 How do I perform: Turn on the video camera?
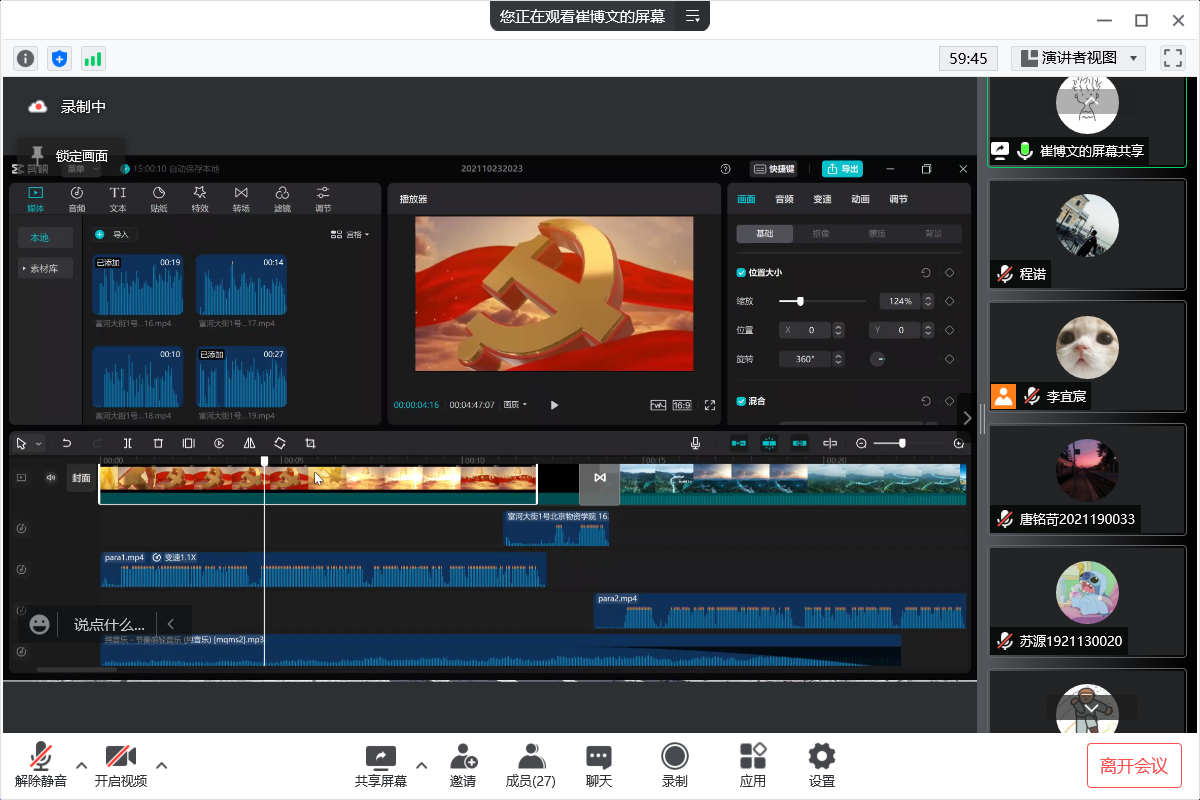click(120, 765)
